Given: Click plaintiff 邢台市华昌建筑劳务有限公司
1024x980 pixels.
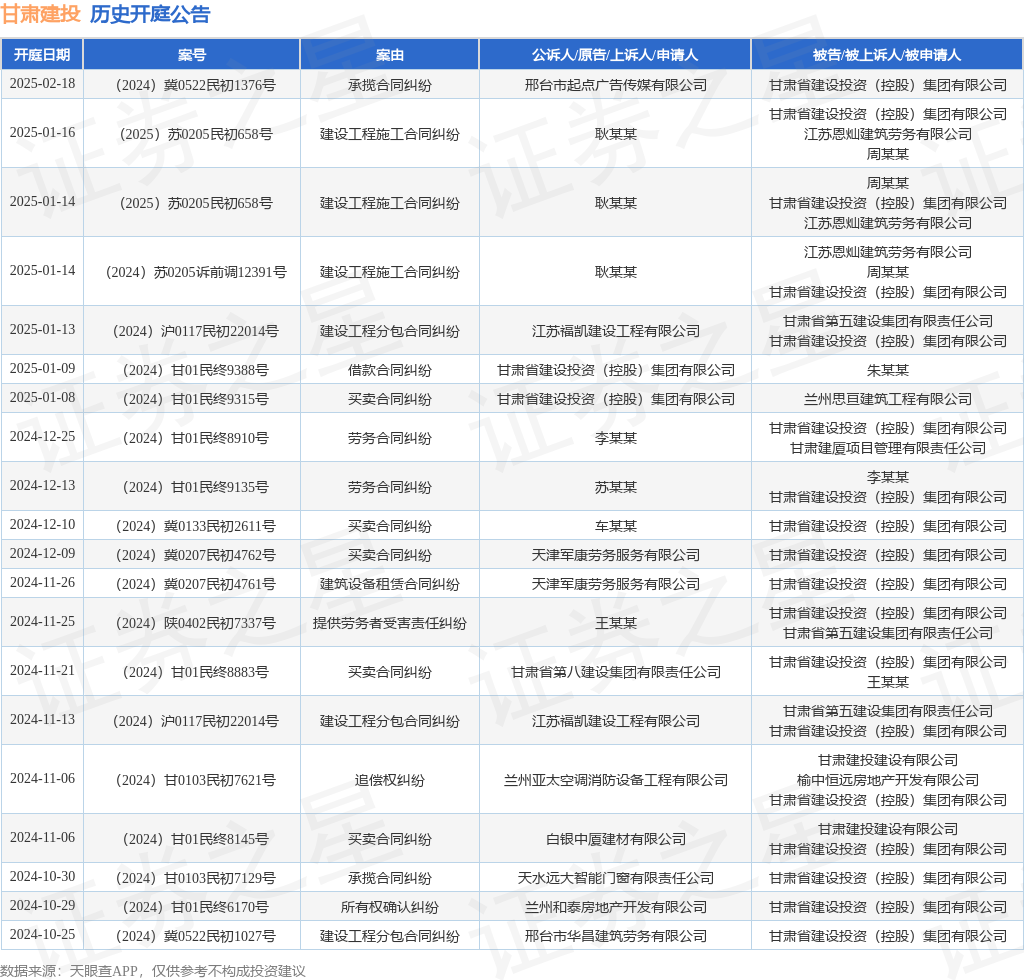Looking at the screenshot, I should (x=615, y=937).
